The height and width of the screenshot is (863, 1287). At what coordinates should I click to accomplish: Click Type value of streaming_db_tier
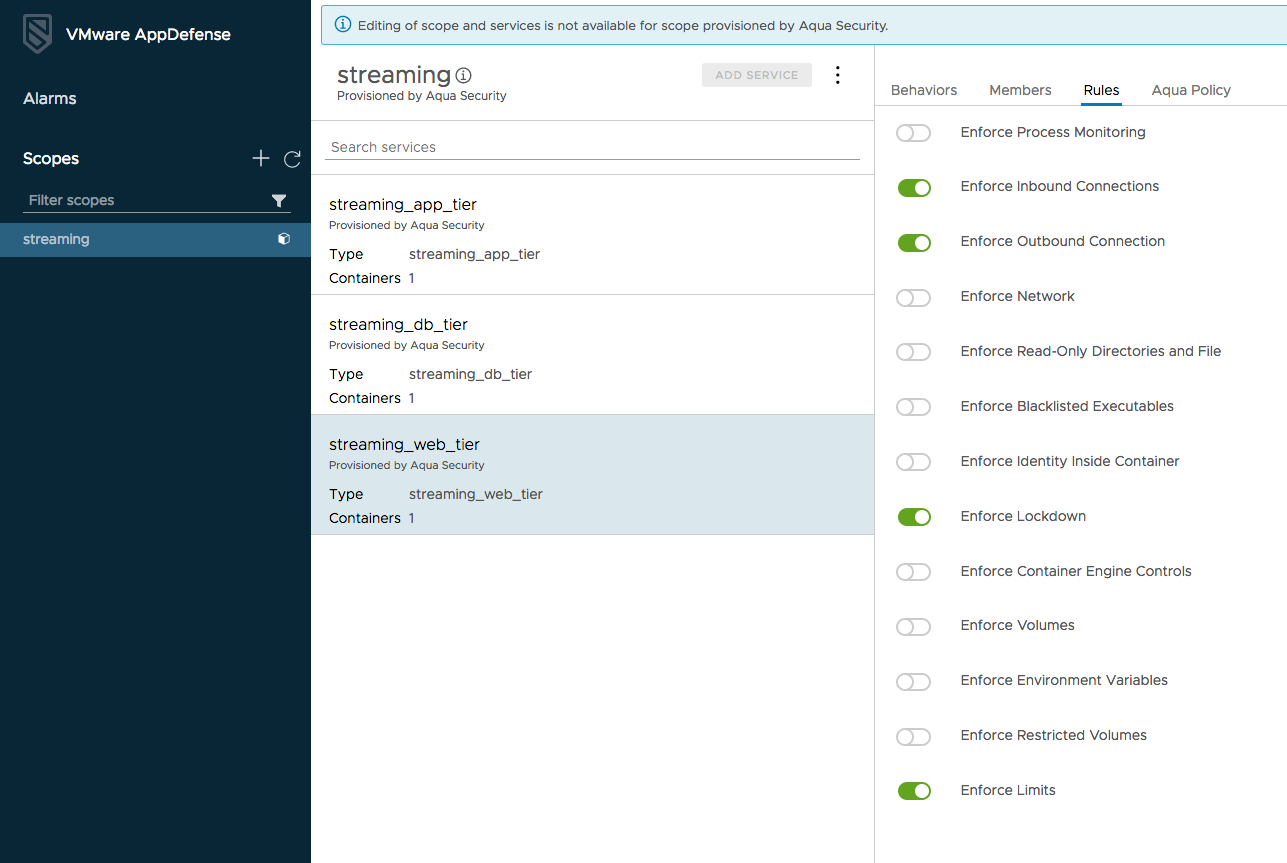470,374
